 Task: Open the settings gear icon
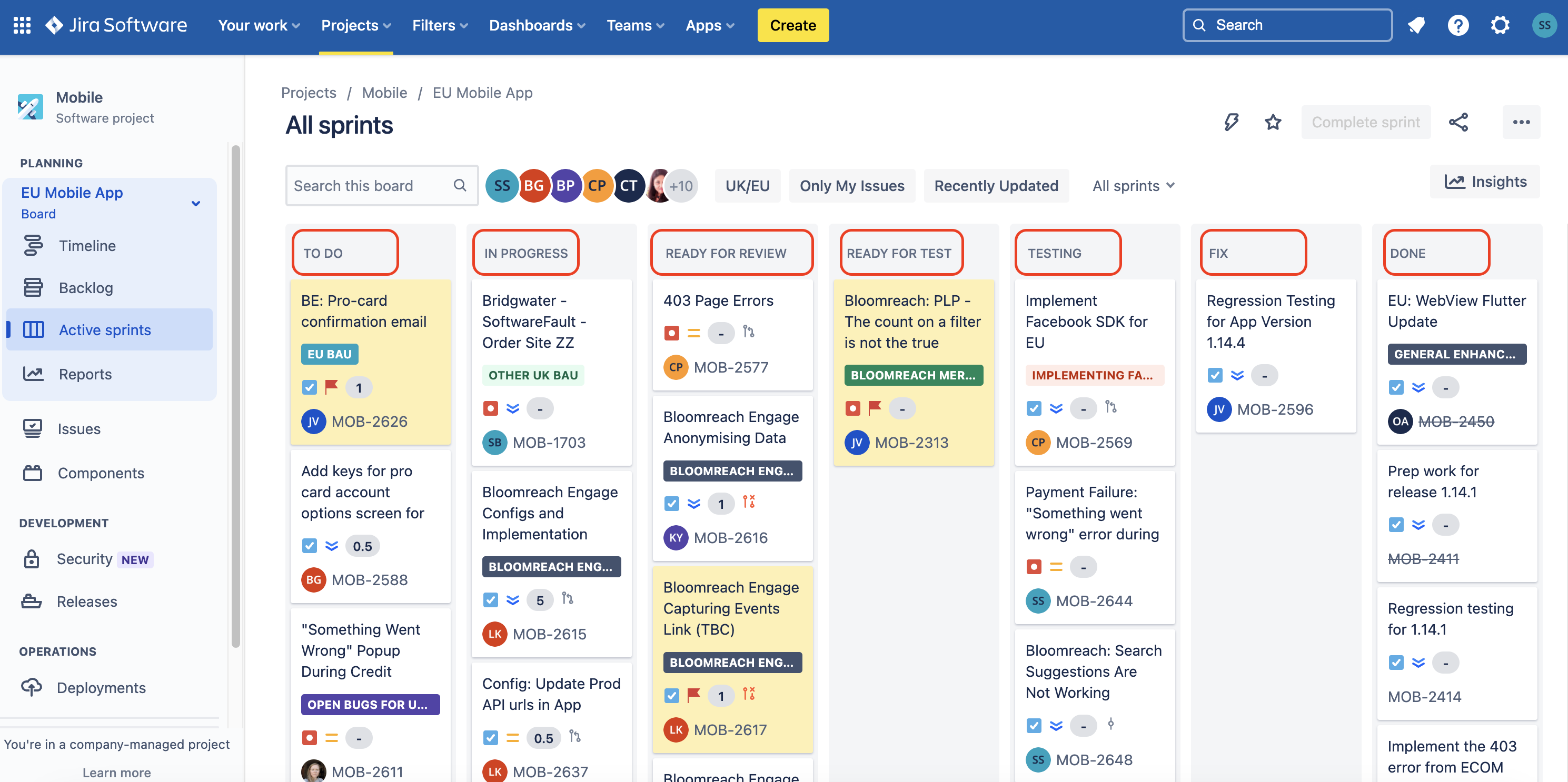point(1500,25)
